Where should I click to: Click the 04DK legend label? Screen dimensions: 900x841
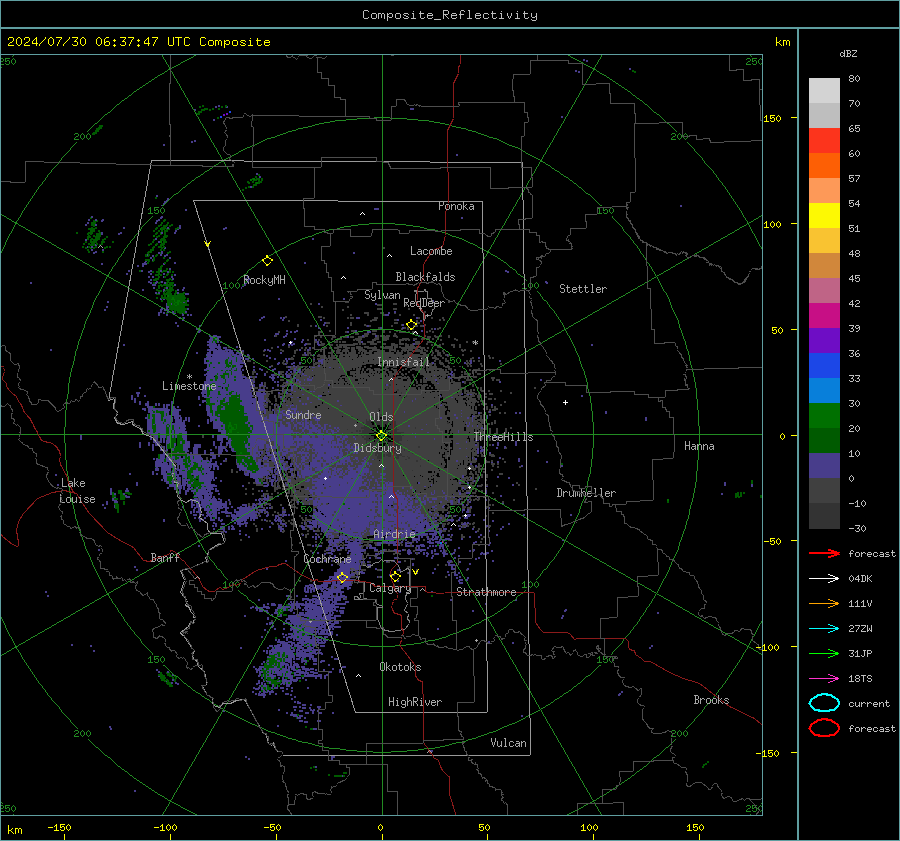(860, 579)
